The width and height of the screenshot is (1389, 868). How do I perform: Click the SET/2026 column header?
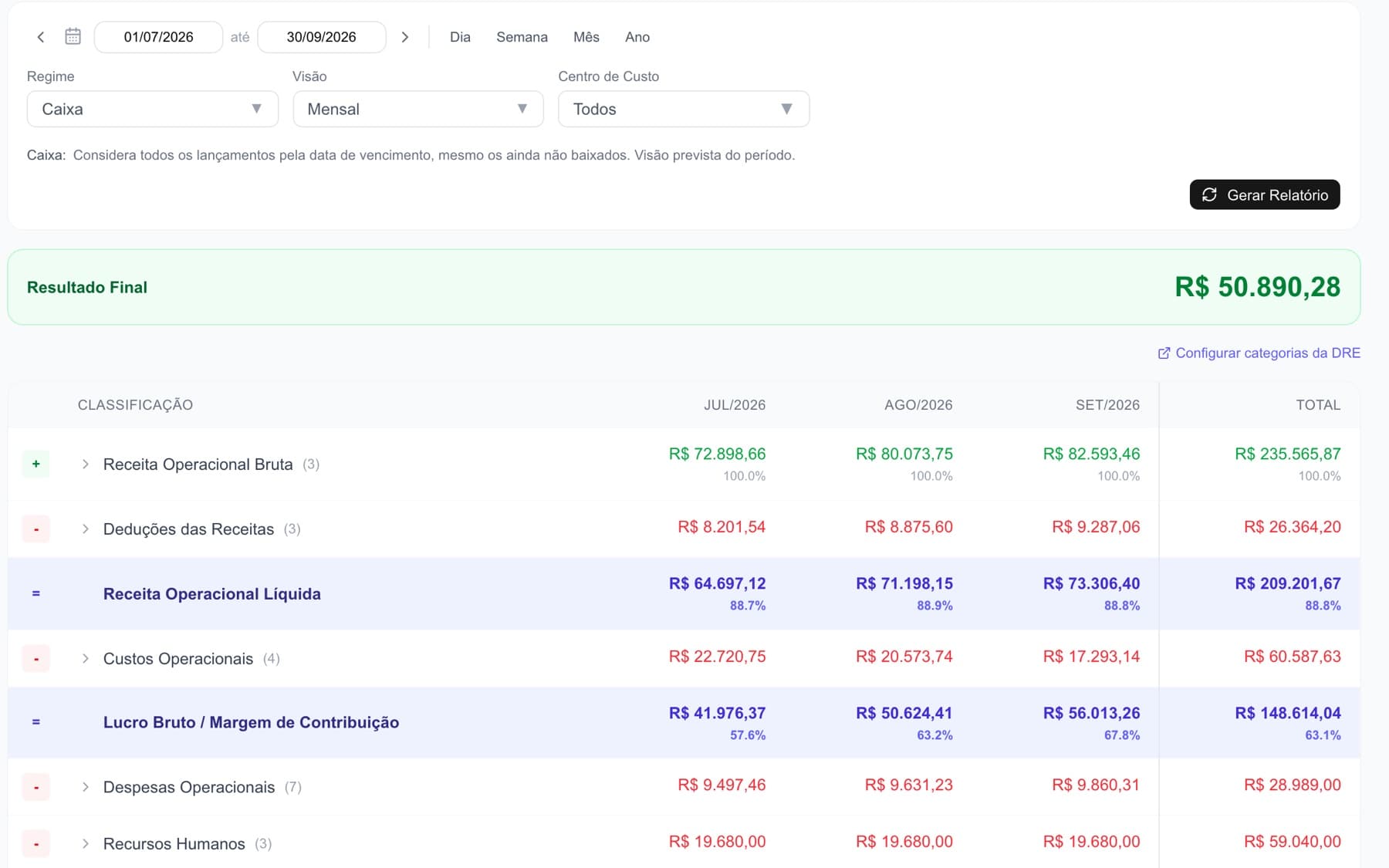point(1107,405)
